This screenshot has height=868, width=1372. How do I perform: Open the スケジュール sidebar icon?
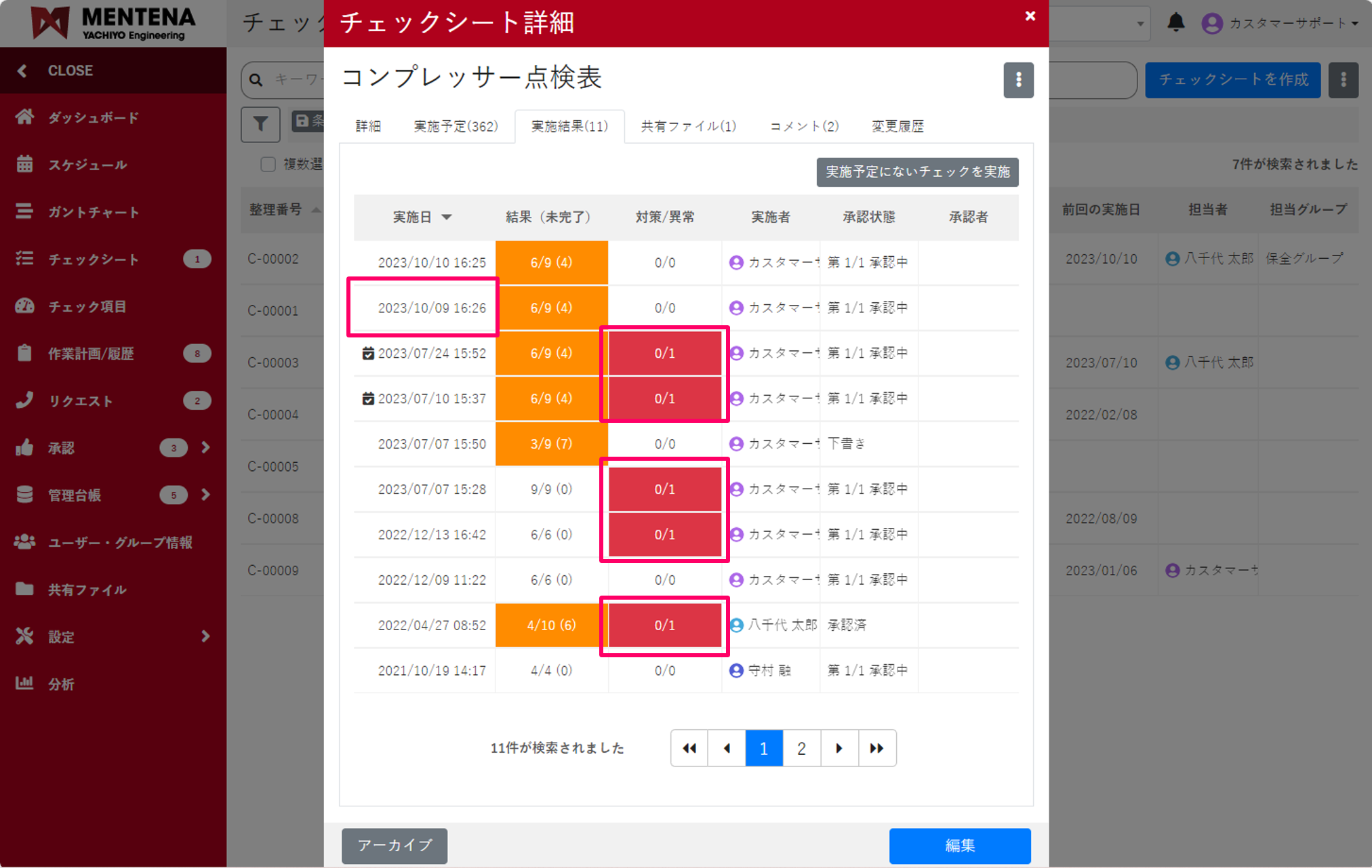[x=25, y=164]
